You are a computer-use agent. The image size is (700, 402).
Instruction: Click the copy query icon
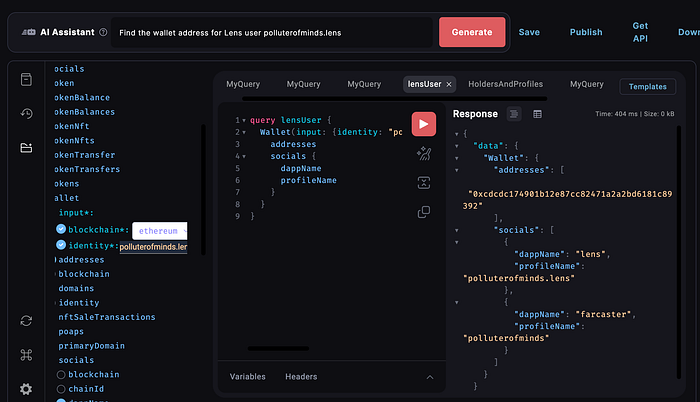tap(423, 212)
